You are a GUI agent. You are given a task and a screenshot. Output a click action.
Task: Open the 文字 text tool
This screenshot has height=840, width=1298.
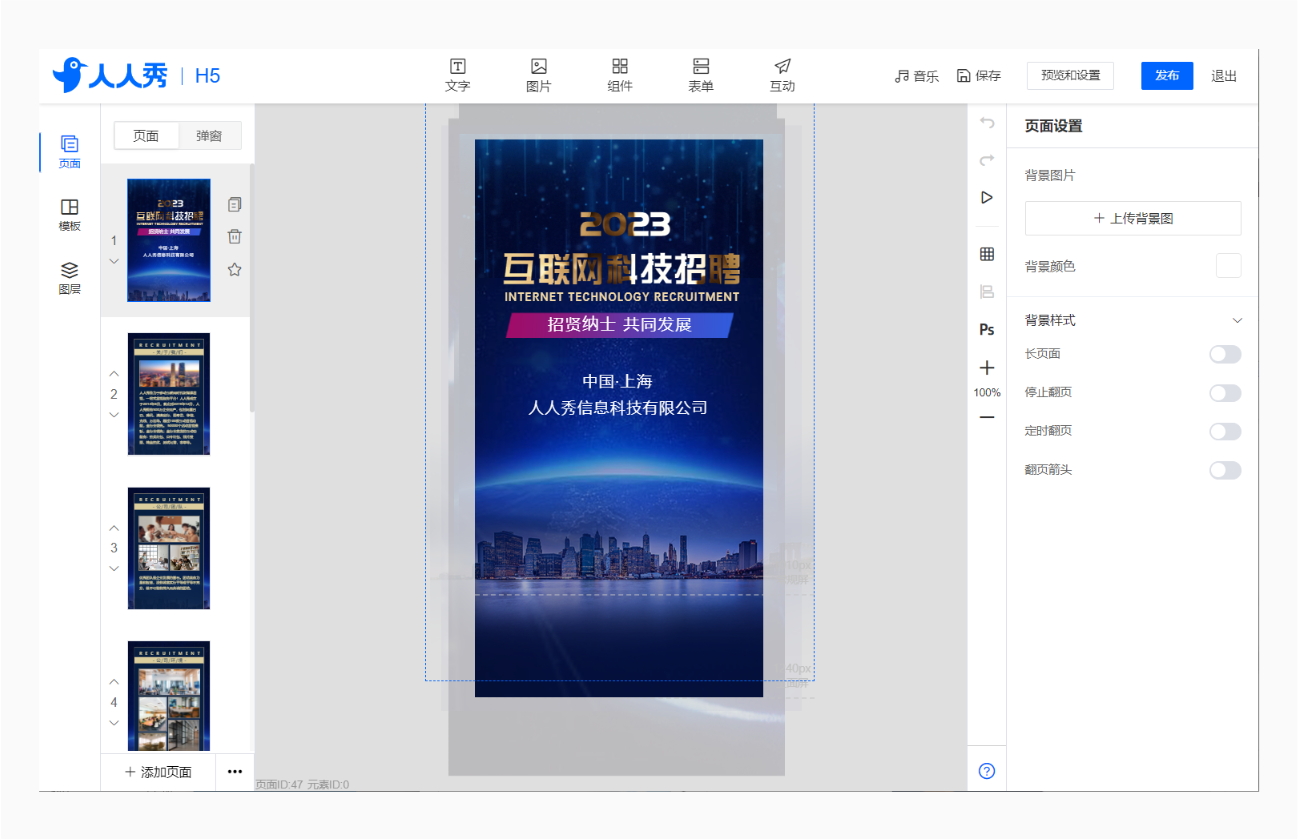coord(457,75)
